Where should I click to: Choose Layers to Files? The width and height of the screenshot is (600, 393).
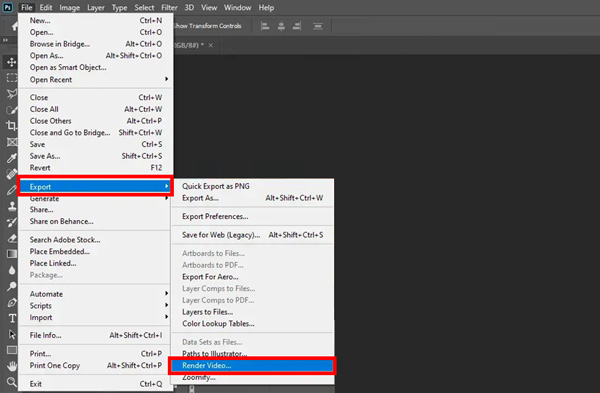coord(252,312)
